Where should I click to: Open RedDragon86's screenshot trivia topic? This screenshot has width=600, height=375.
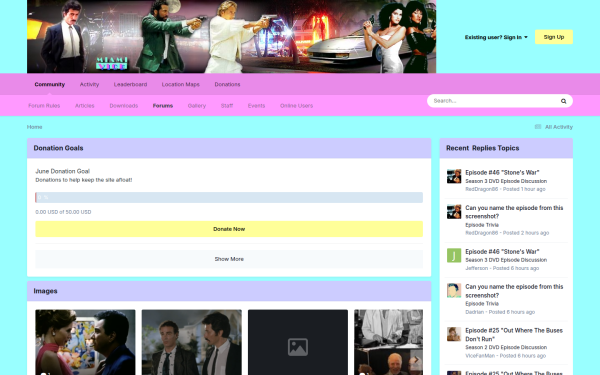click(x=514, y=212)
